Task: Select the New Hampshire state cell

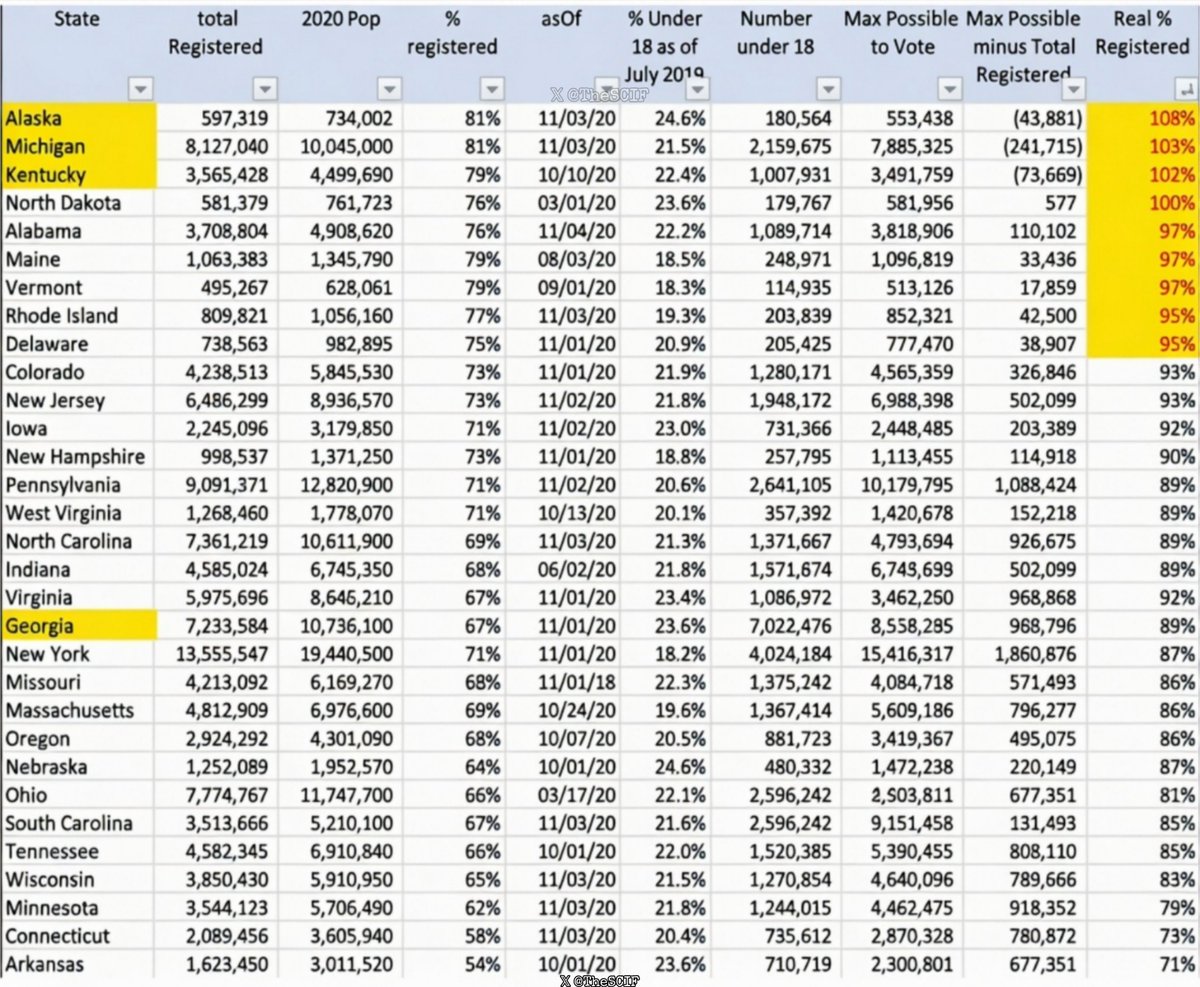Action: [x=78, y=457]
